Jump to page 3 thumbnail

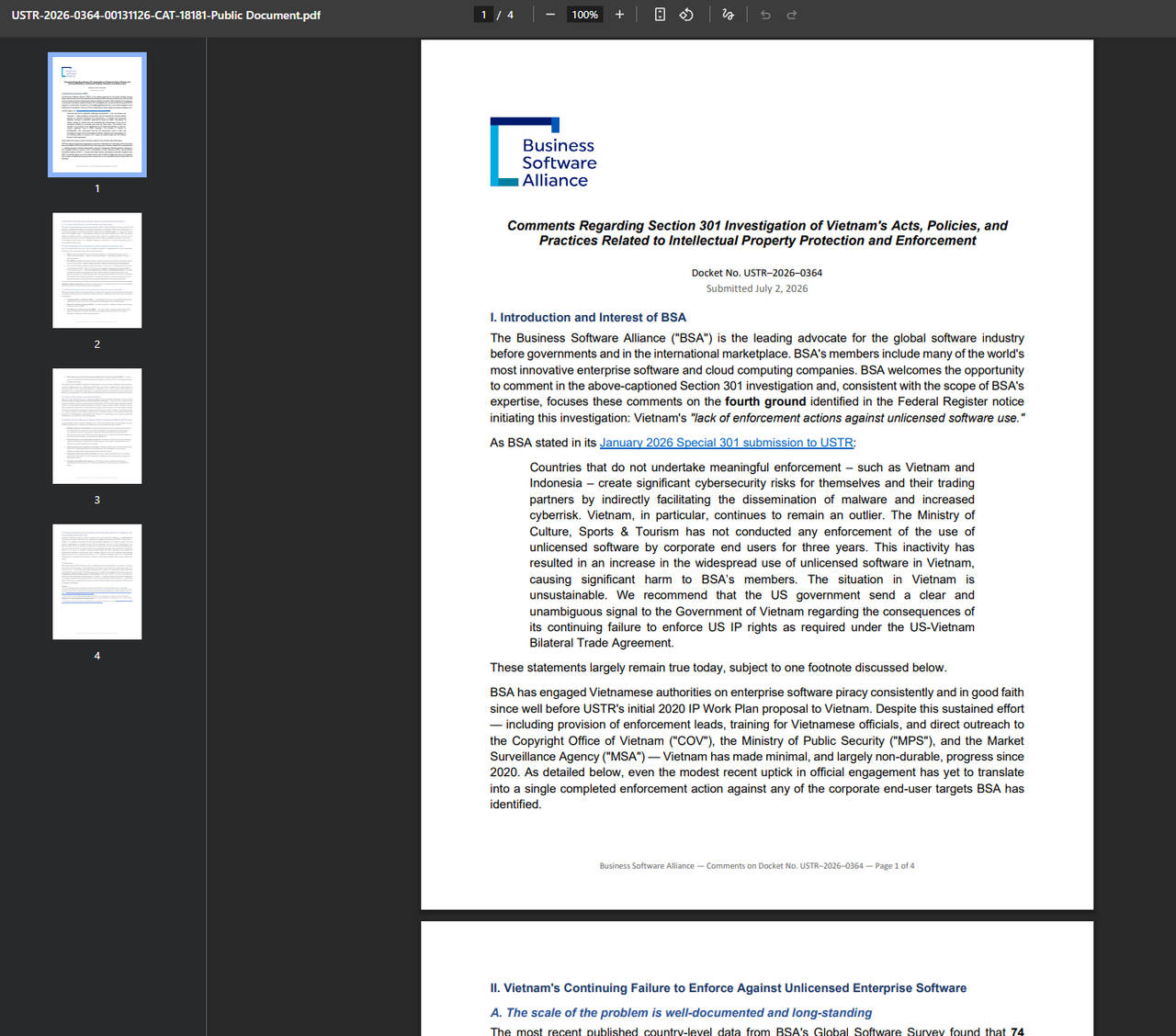coord(97,426)
